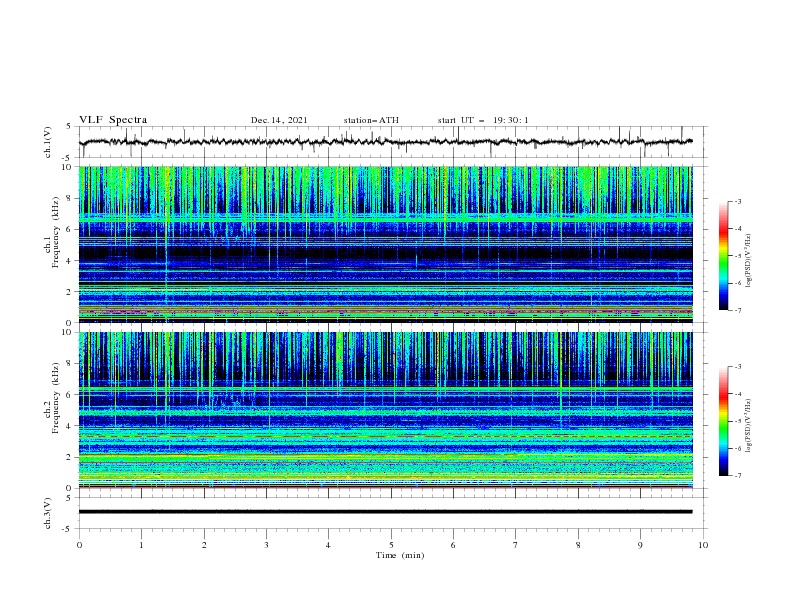Screen dimensions: 792x612
Task: Click the ch.1 spectrogram color scale bar
Action: (x=723, y=256)
